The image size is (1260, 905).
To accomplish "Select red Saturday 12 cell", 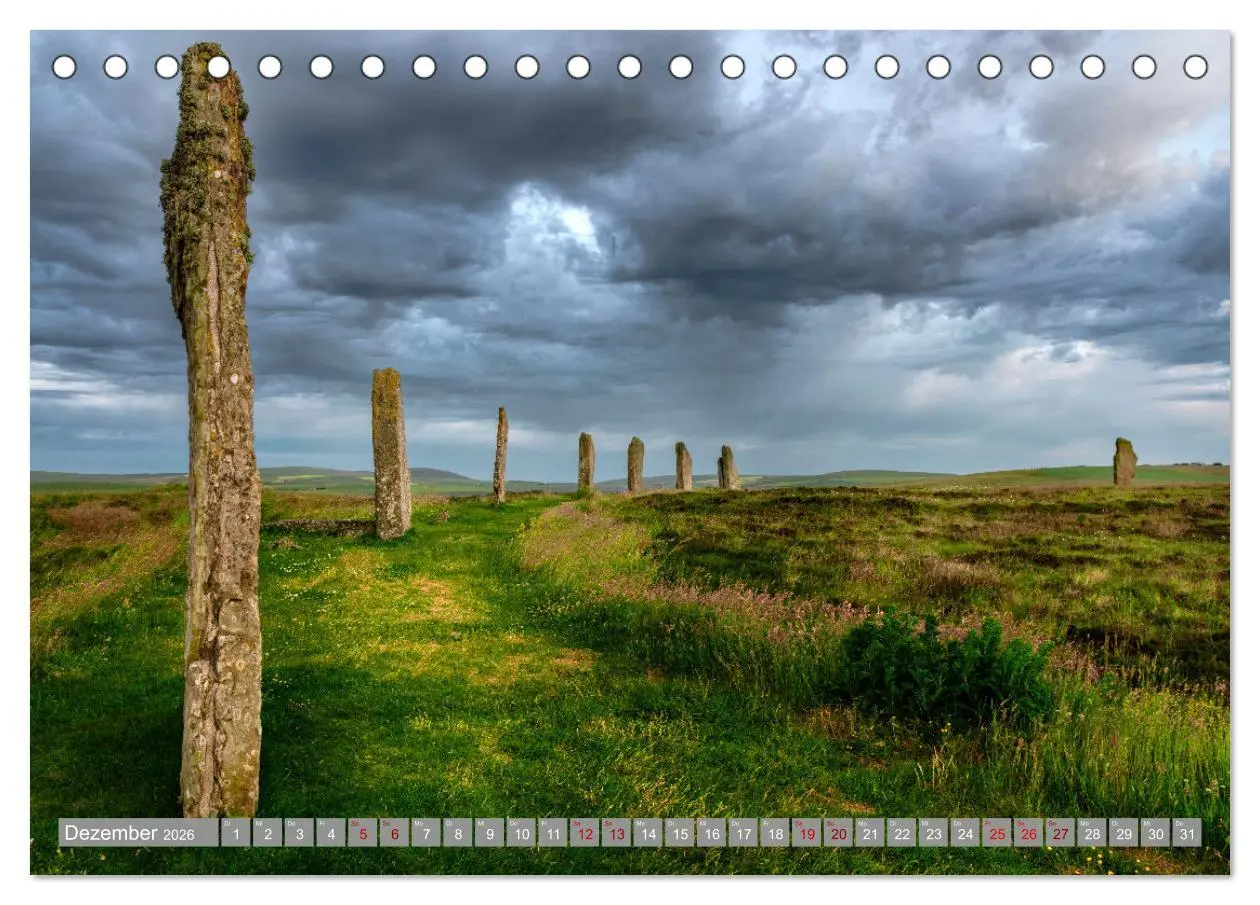I will [x=584, y=833].
